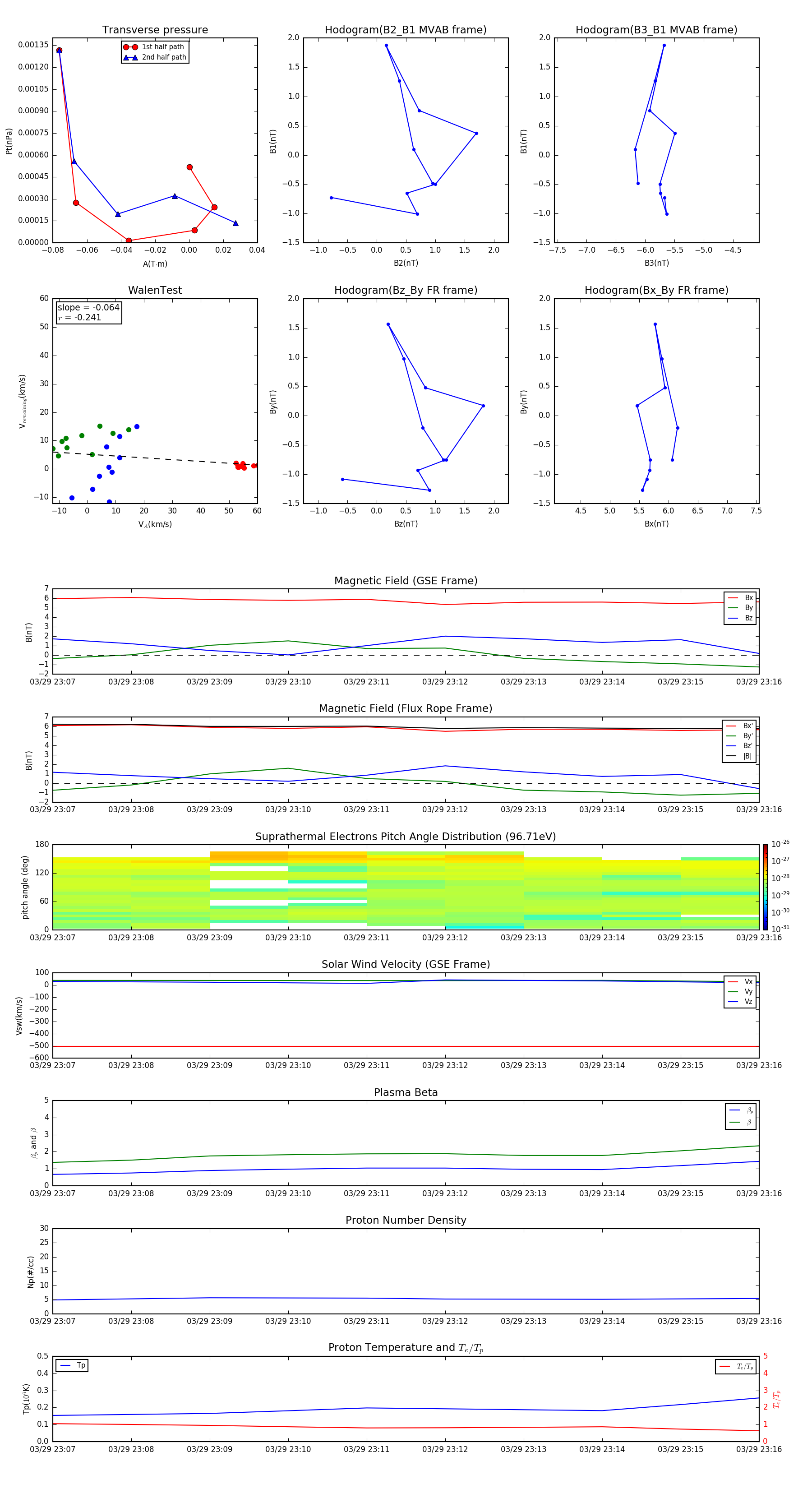Click the "V_remaining(km/s)" y-axis label
This screenshot has width=812, height=1489.
[x=22, y=401]
